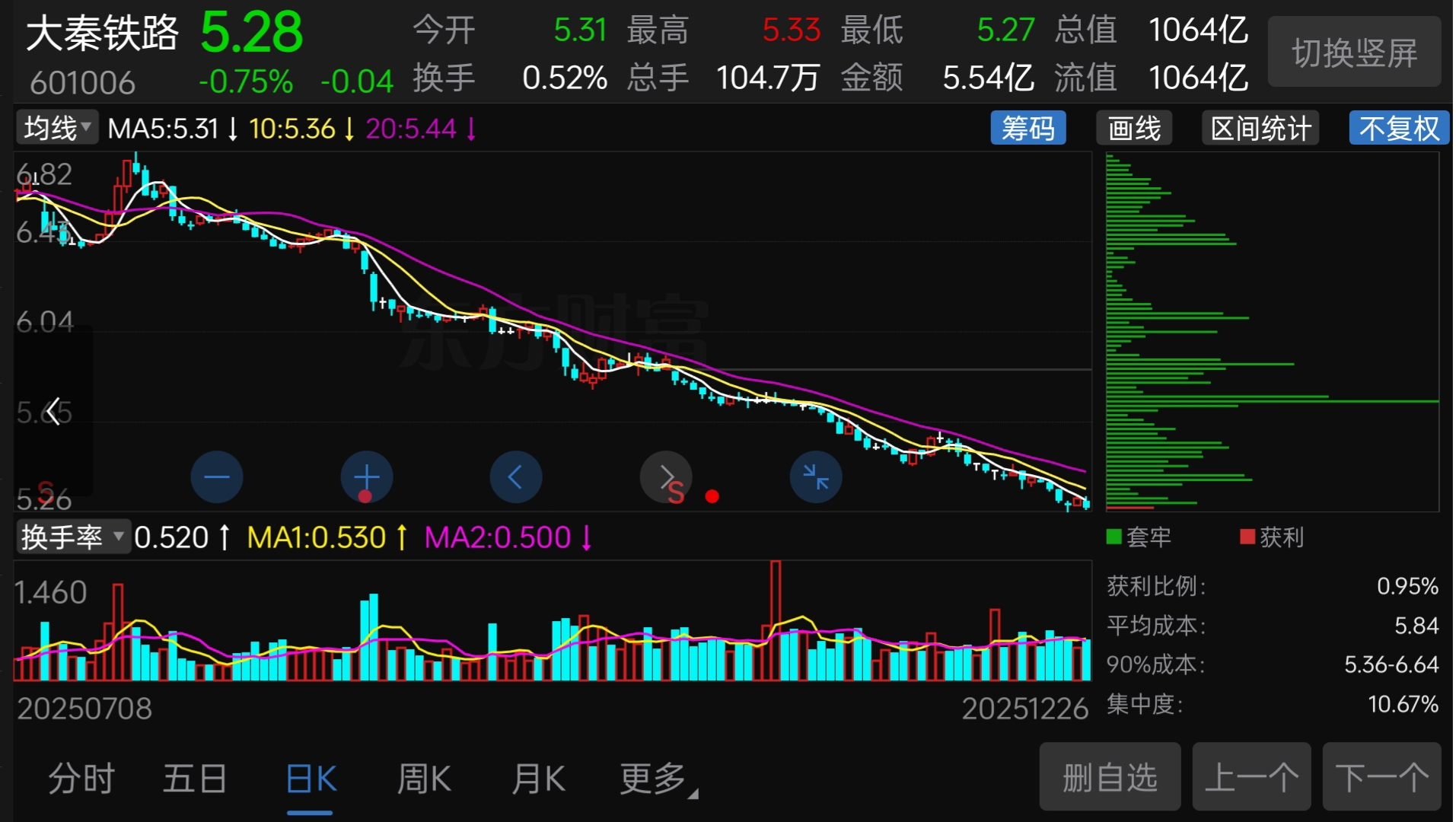This screenshot has height=822, width=1456.
Task: Tap the 最低 5.27 low price
Action: click(1005, 30)
